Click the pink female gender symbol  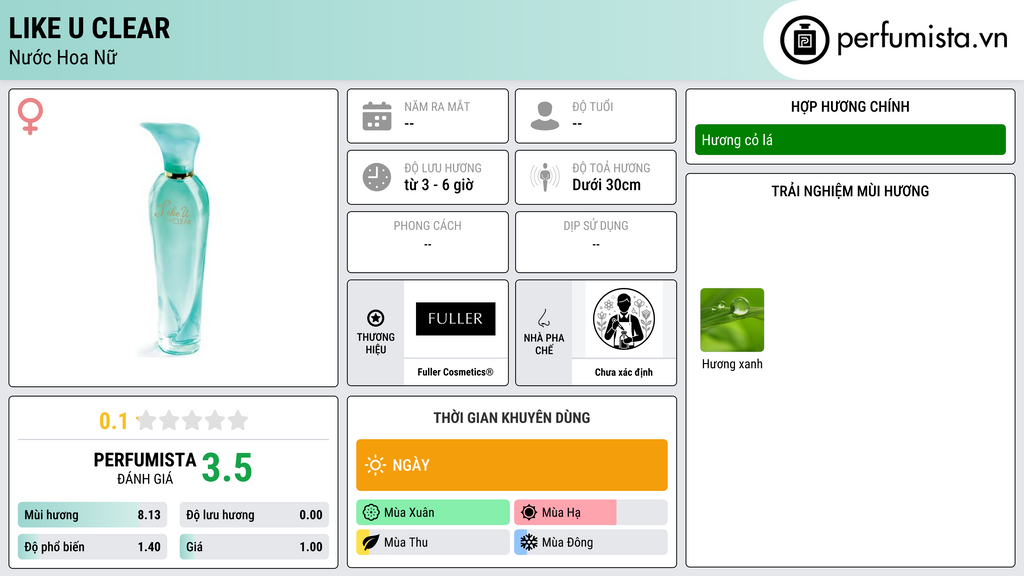(30, 116)
